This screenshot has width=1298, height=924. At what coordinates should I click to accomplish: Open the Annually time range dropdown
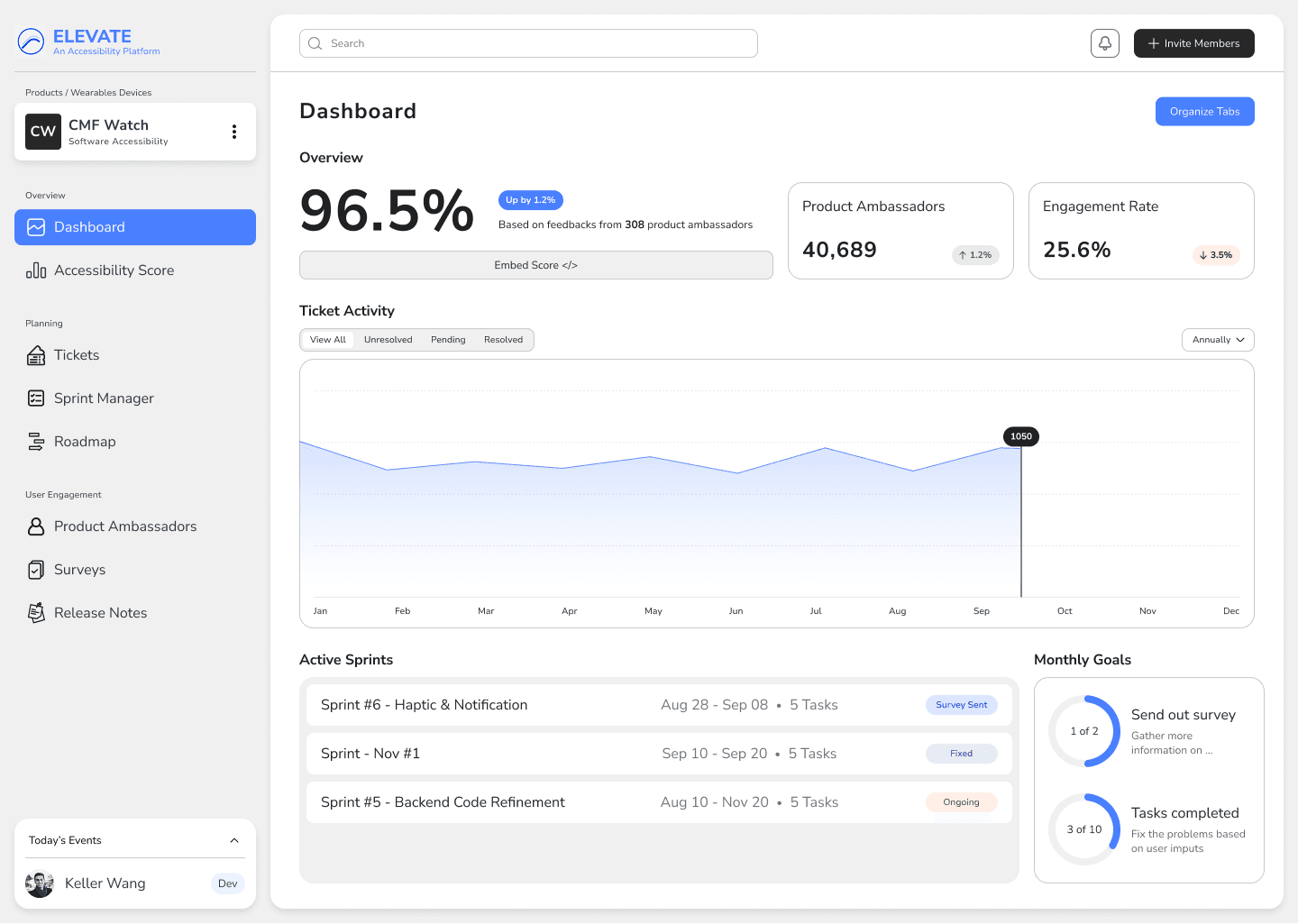tap(1217, 340)
